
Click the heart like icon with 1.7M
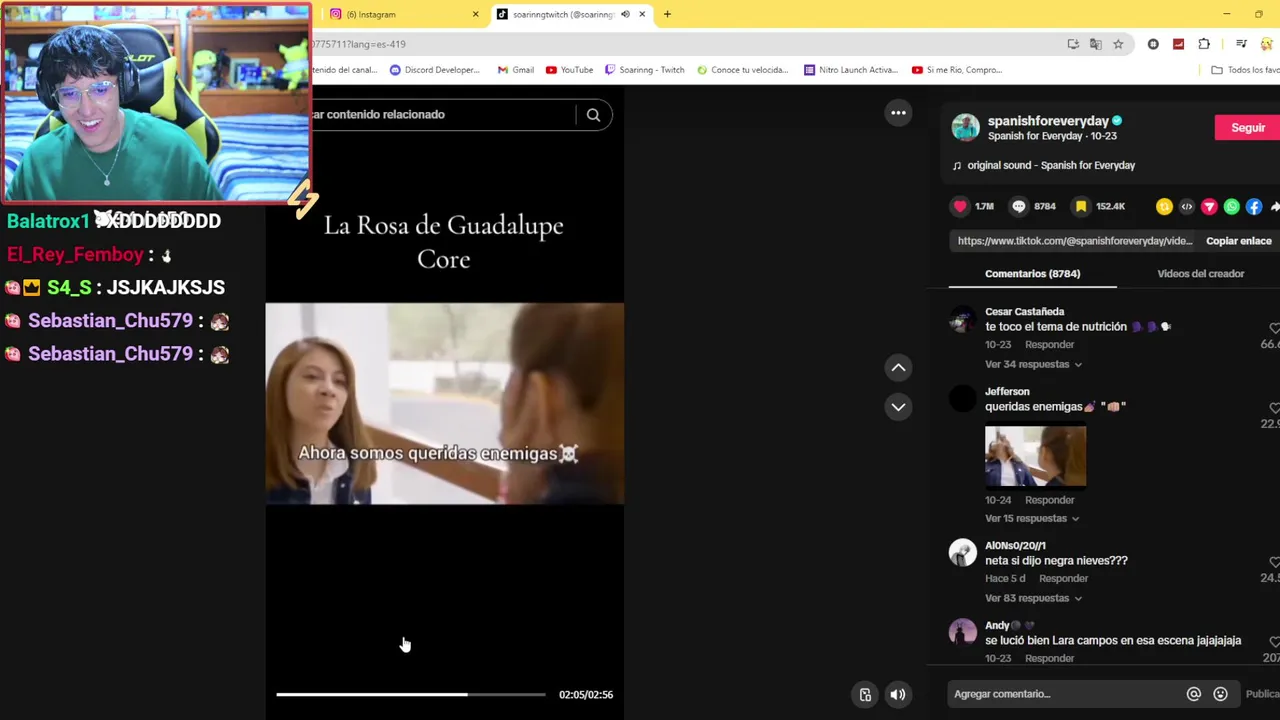[x=960, y=206]
